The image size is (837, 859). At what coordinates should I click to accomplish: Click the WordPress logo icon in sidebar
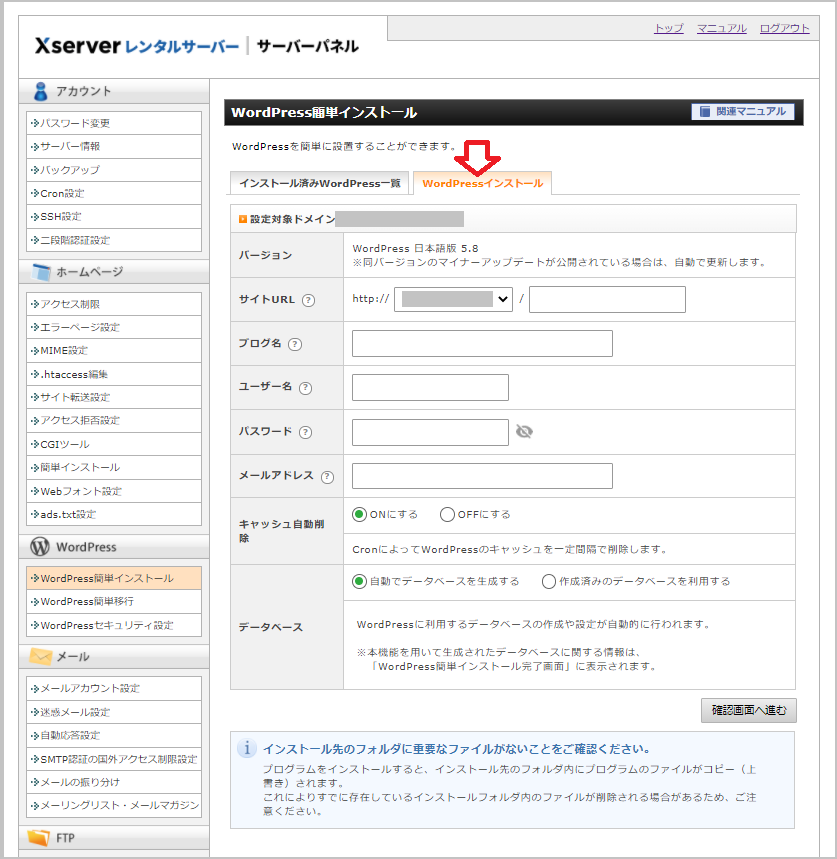click(40, 547)
